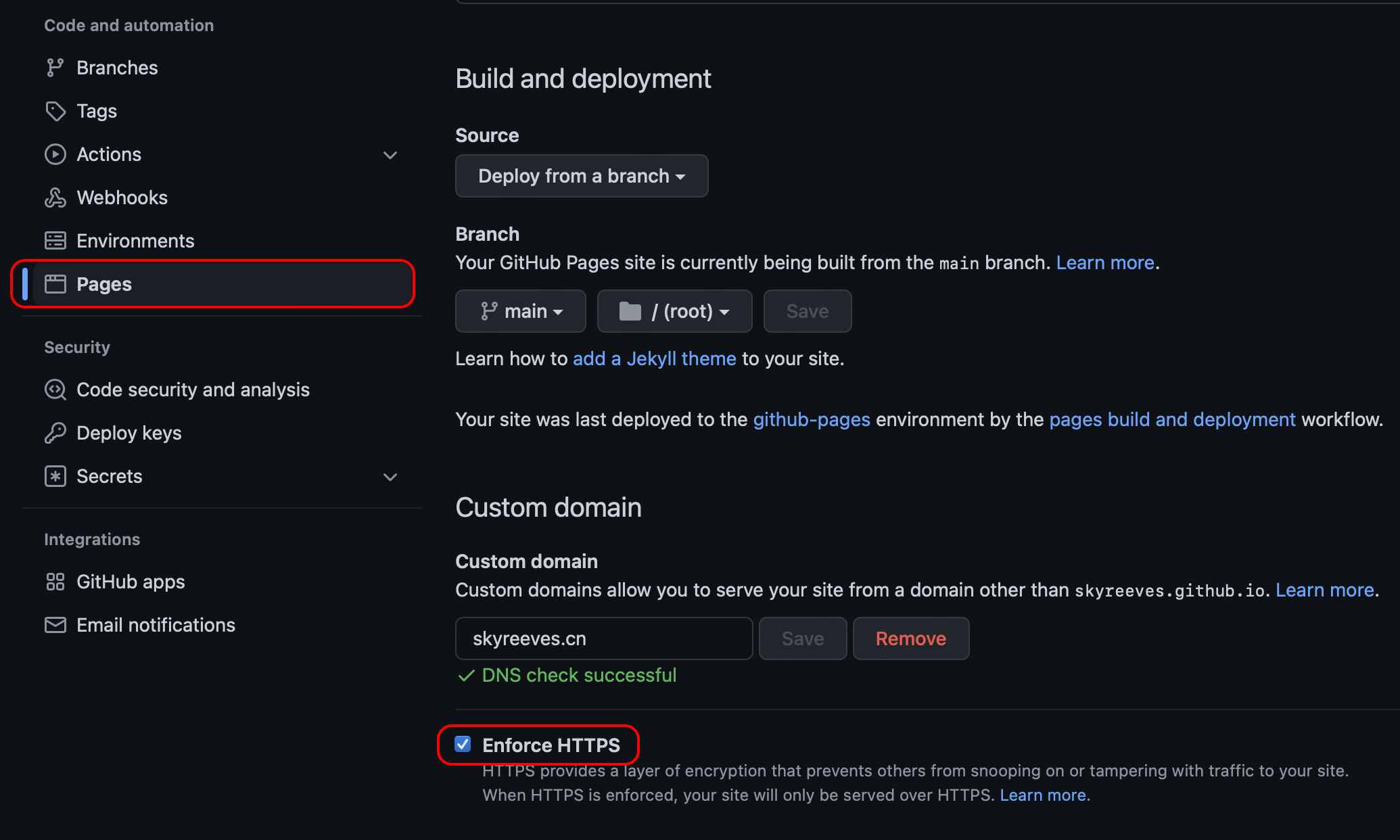1400x840 pixels.
Task: Click the folder icon in root selector
Action: 630,311
